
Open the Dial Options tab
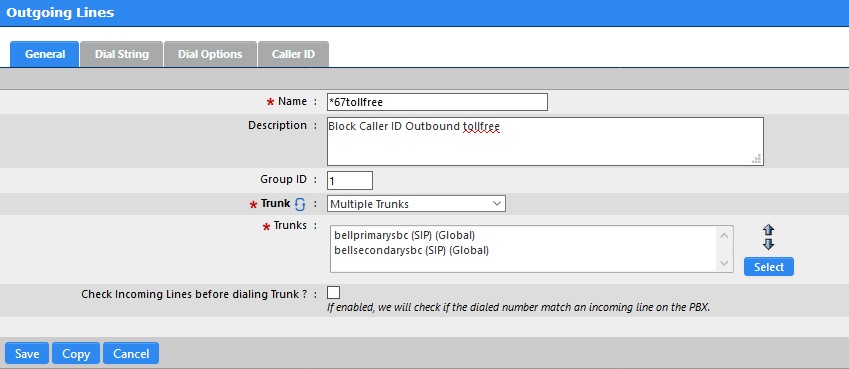coord(210,54)
